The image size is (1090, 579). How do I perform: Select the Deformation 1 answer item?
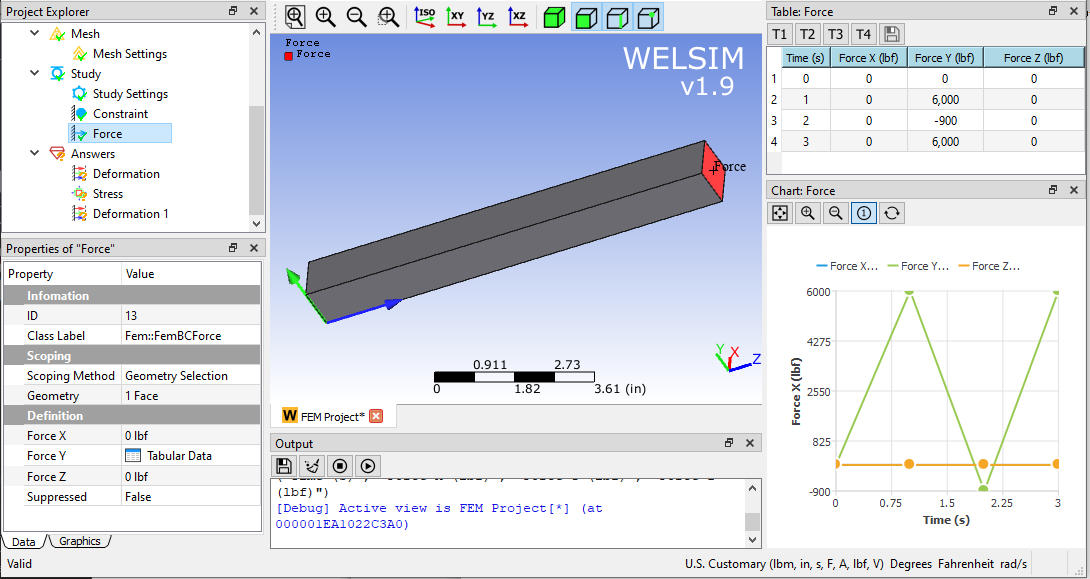(x=131, y=213)
